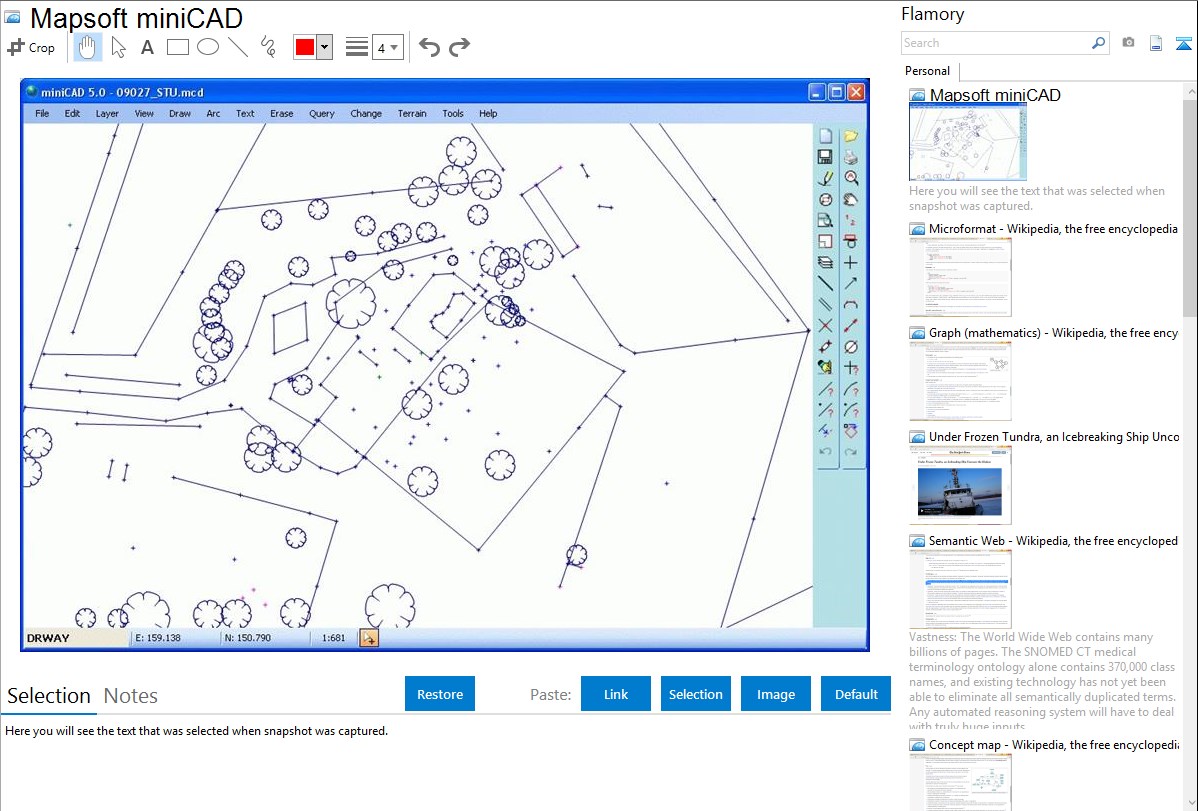Select the double parallel line tool in miniCAD
Screen dimensions: 1198x811
pos(825,304)
